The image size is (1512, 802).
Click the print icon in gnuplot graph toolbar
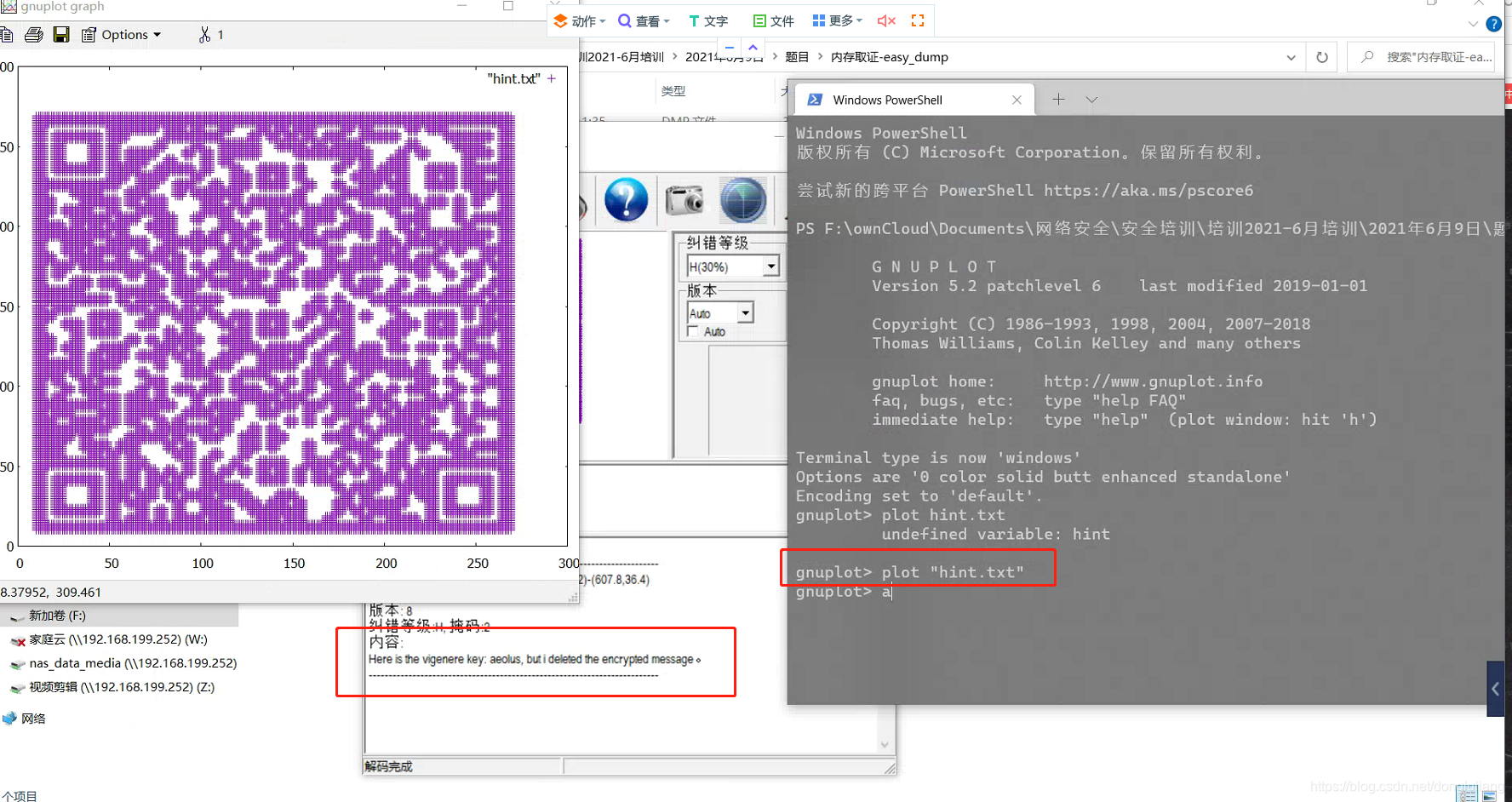34,35
